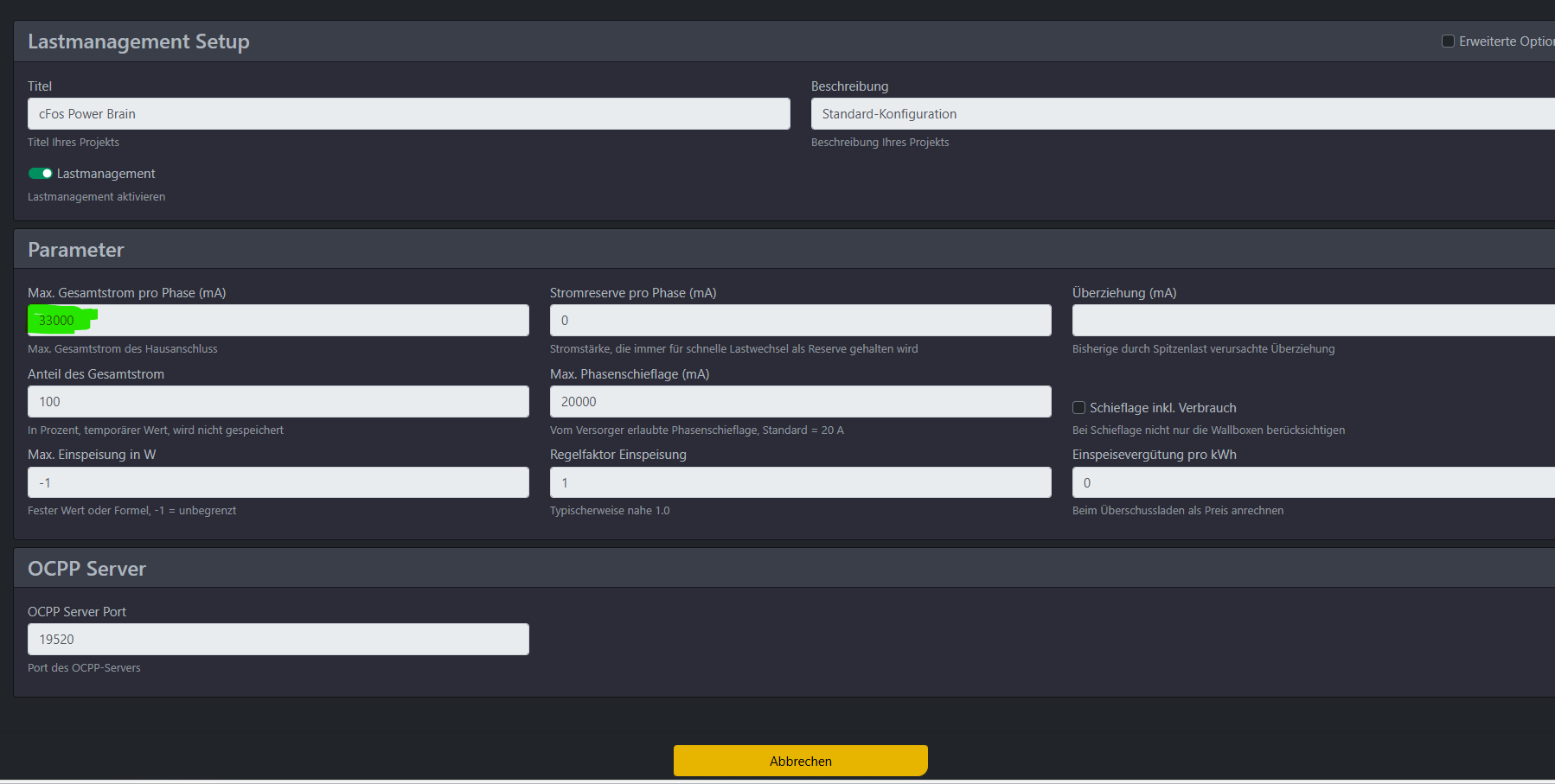
Task: Click the Parameter section header
Action: coord(76,250)
